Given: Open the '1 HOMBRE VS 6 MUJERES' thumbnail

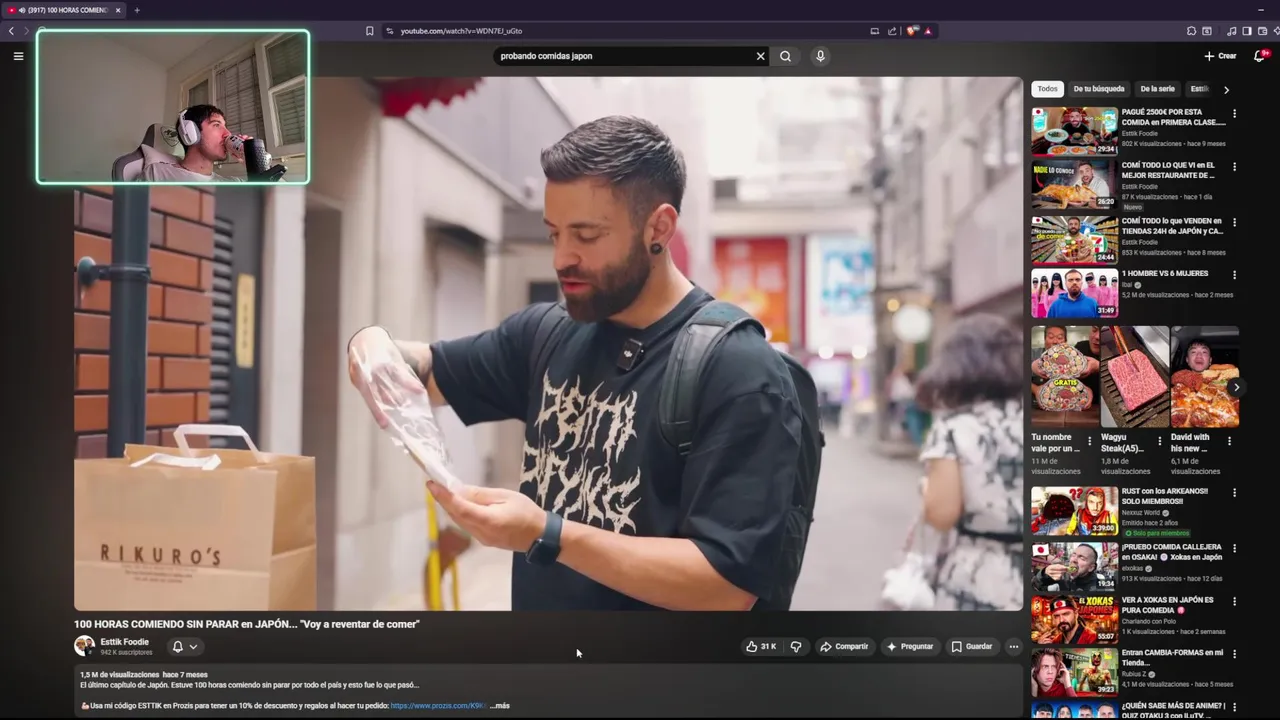Looking at the screenshot, I should [x=1074, y=293].
